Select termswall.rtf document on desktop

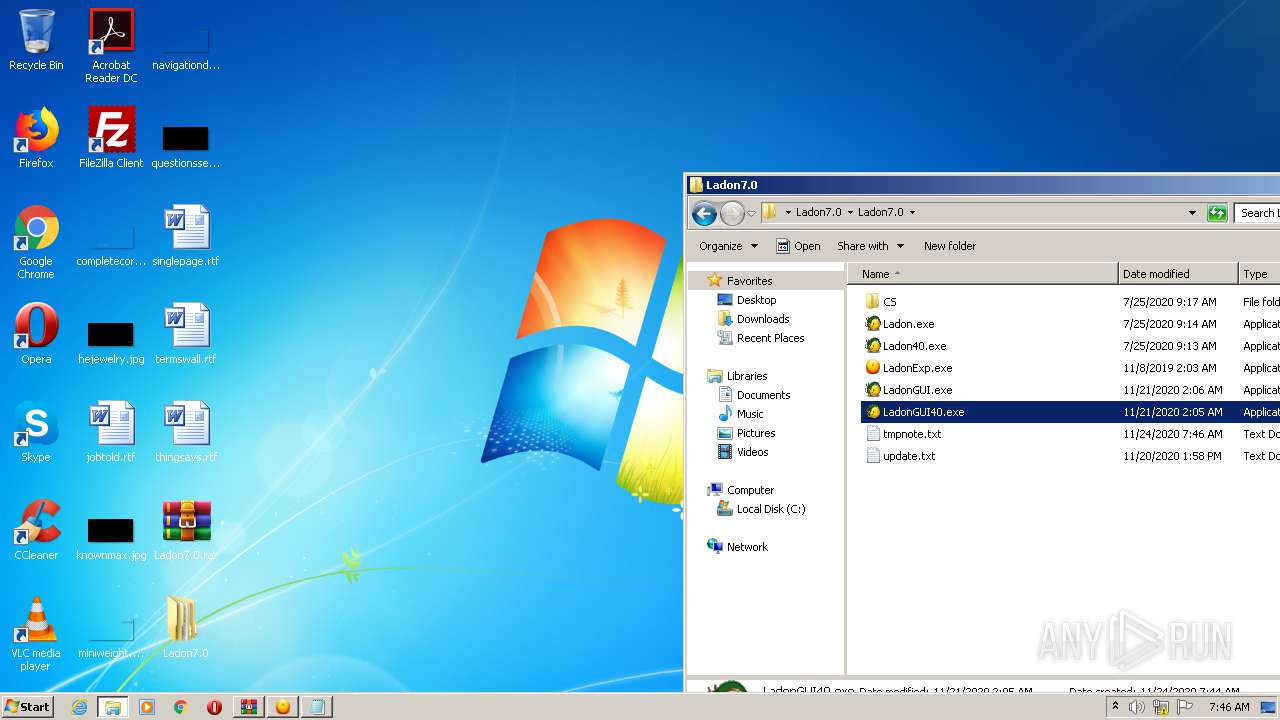[x=186, y=334]
